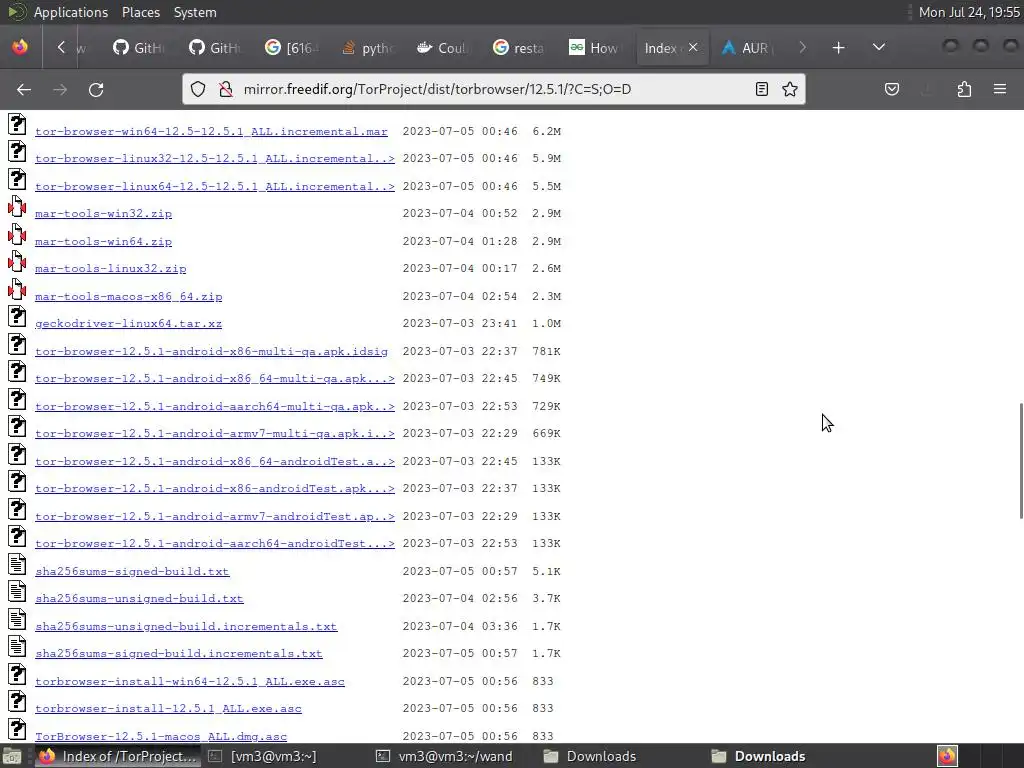Screen dimensions: 1024x768
Task: Click text file icon beside sha256sums-signed-build.txt
Action: tap(17, 564)
